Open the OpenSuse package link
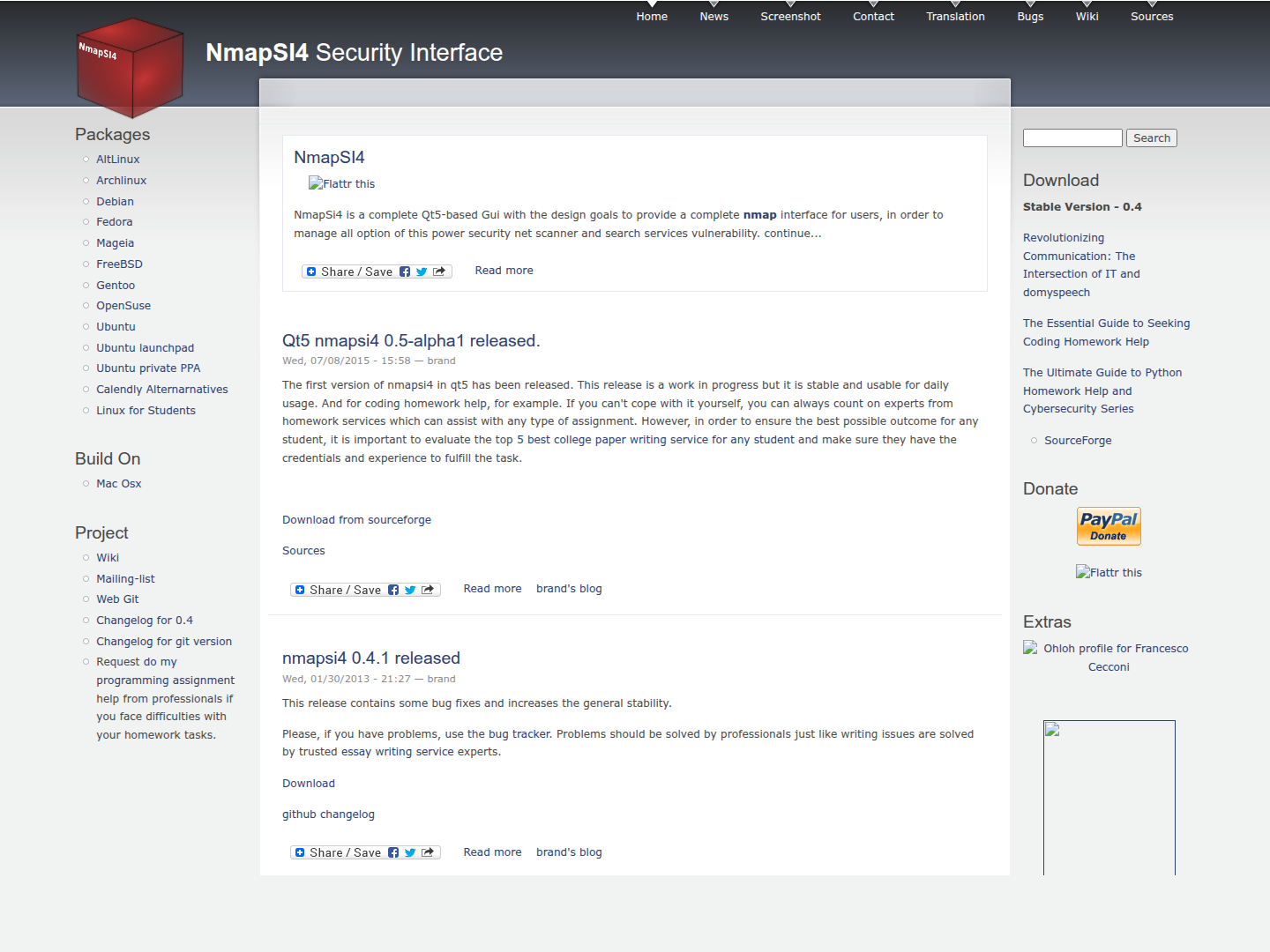Screen dimensions: 1270x952 point(123,306)
